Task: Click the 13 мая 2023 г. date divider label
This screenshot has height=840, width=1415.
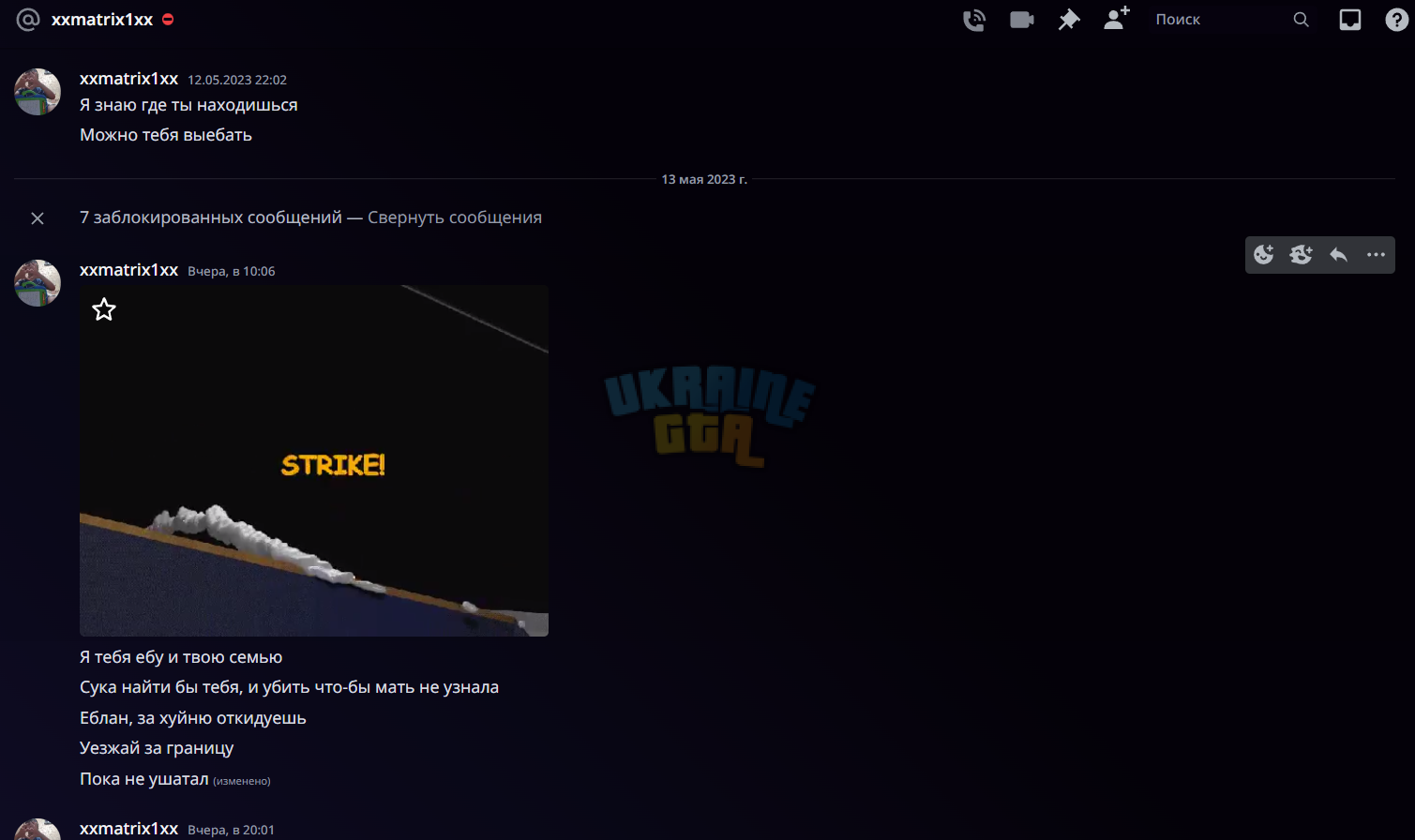Action: click(x=704, y=179)
